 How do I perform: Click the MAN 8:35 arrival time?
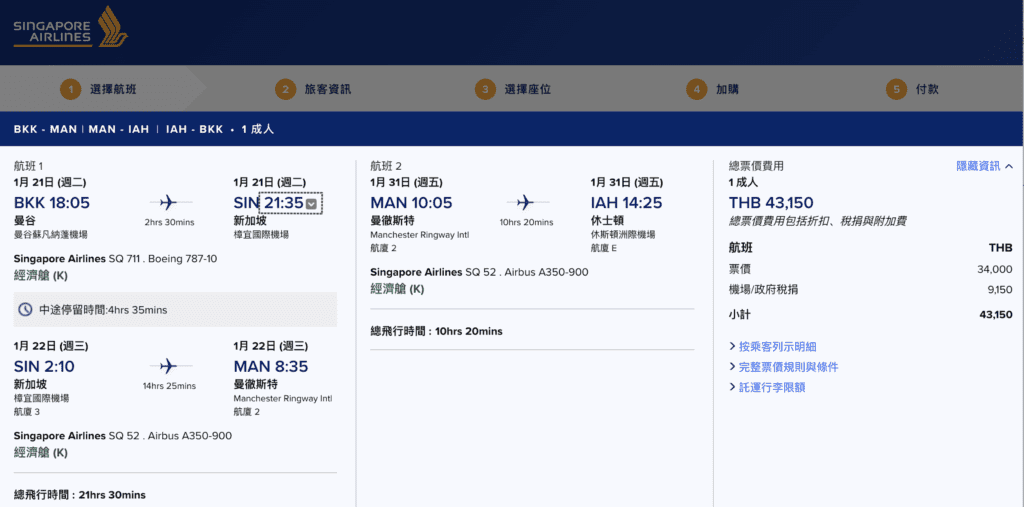270,367
